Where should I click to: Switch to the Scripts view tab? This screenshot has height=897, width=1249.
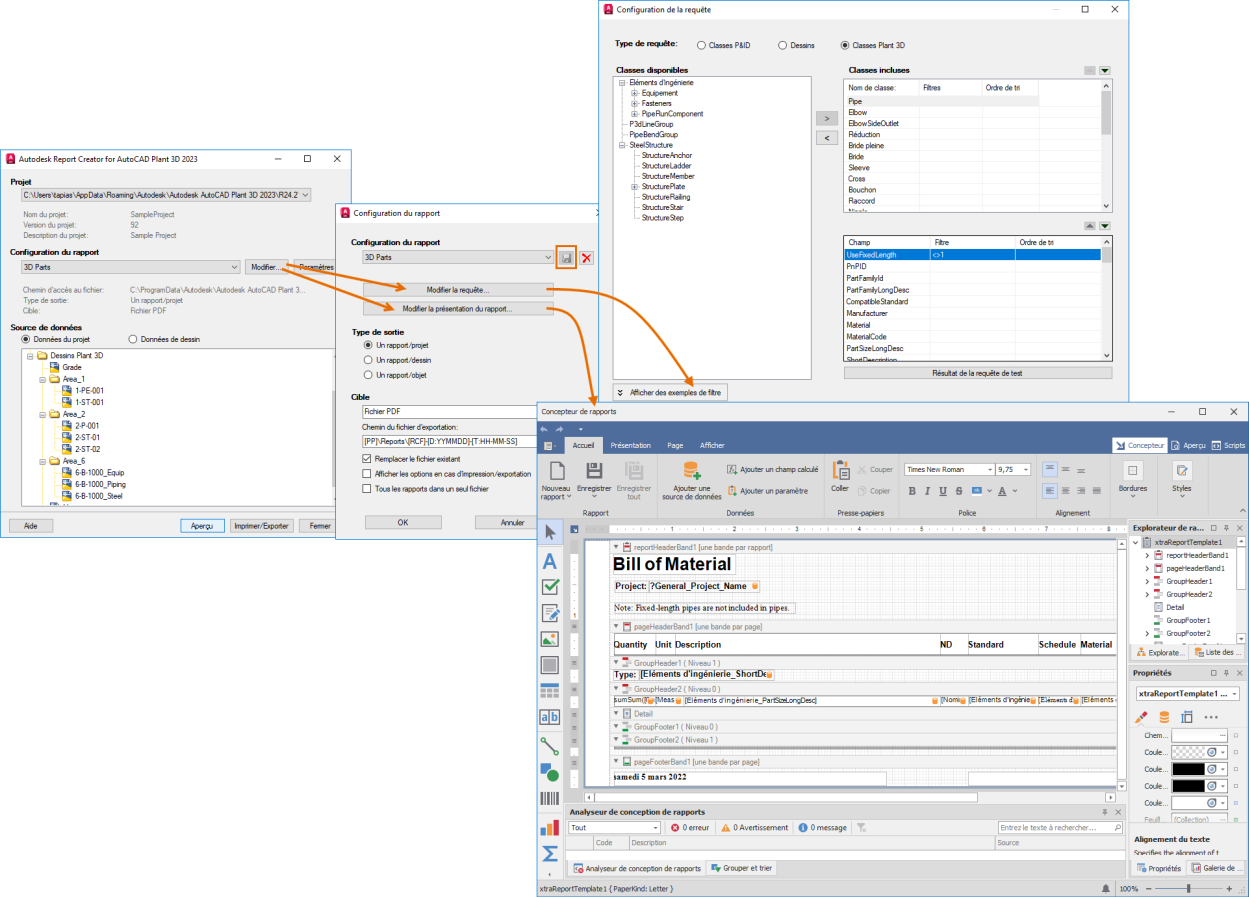coord(1229,445)
